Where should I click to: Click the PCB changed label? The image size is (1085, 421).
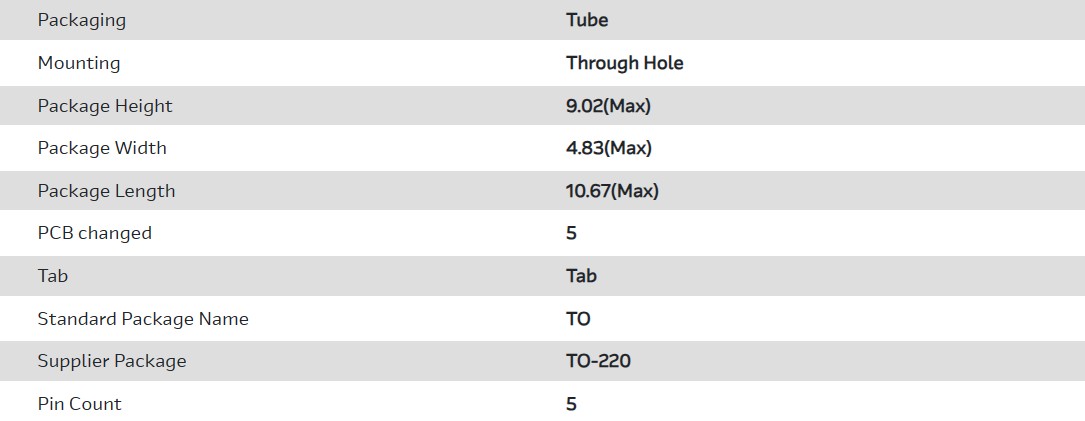(x=95, y=233)
